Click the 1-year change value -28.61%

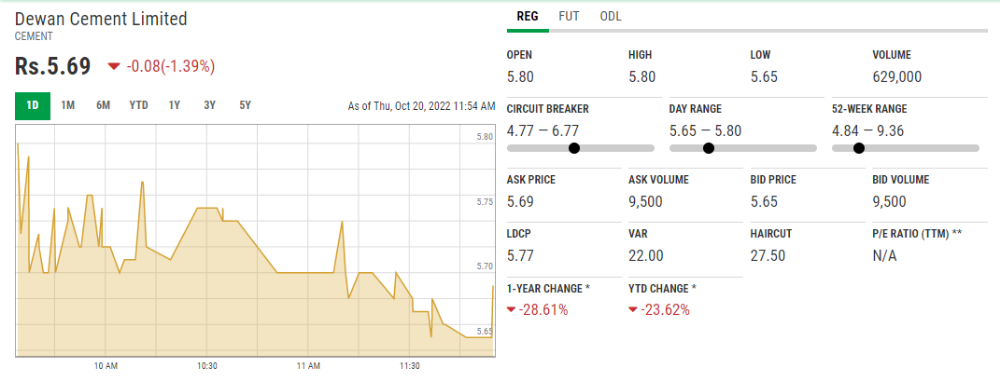543,310
